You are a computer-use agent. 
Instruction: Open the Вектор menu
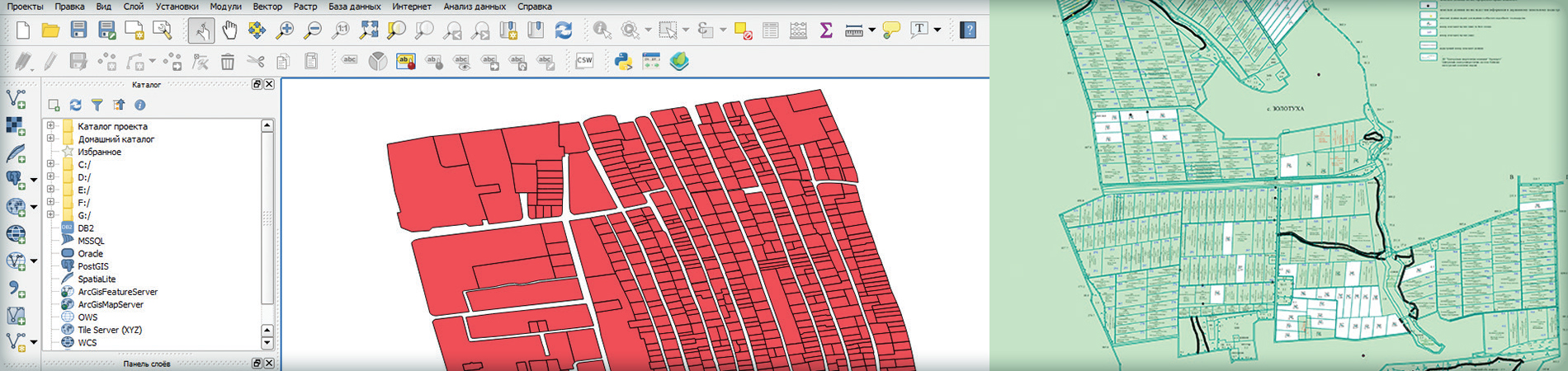(267, 7)
